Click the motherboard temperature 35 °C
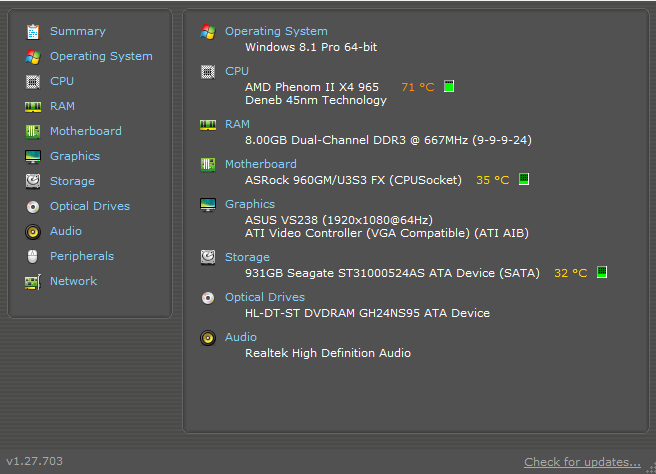 tap(492, 180)
